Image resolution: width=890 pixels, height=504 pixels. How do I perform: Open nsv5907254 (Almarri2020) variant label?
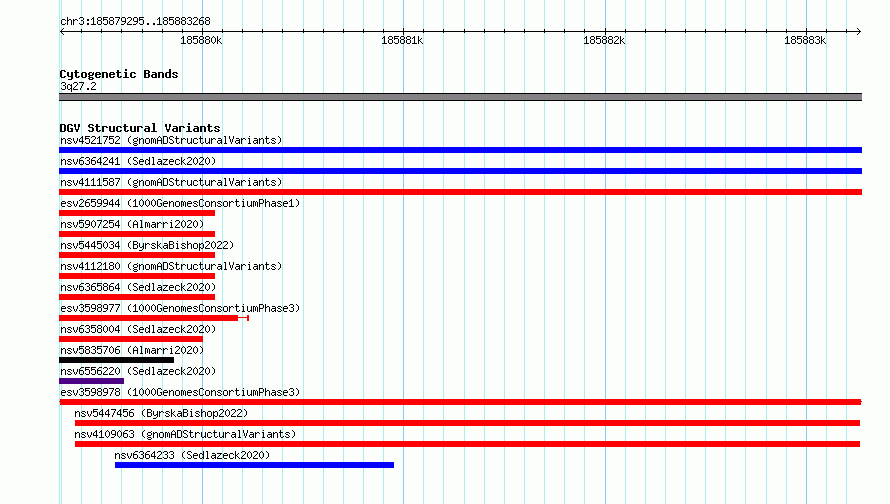[x=132, y=224]
